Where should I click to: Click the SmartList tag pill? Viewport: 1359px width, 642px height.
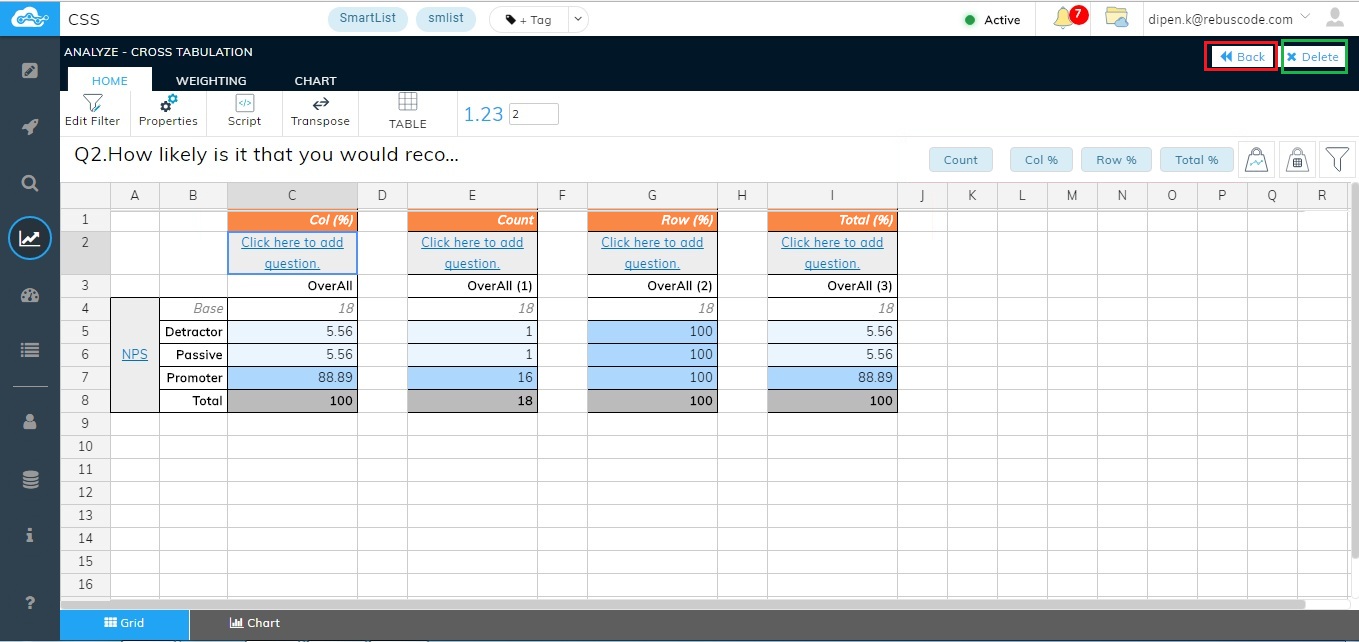(x=368, y=18)
